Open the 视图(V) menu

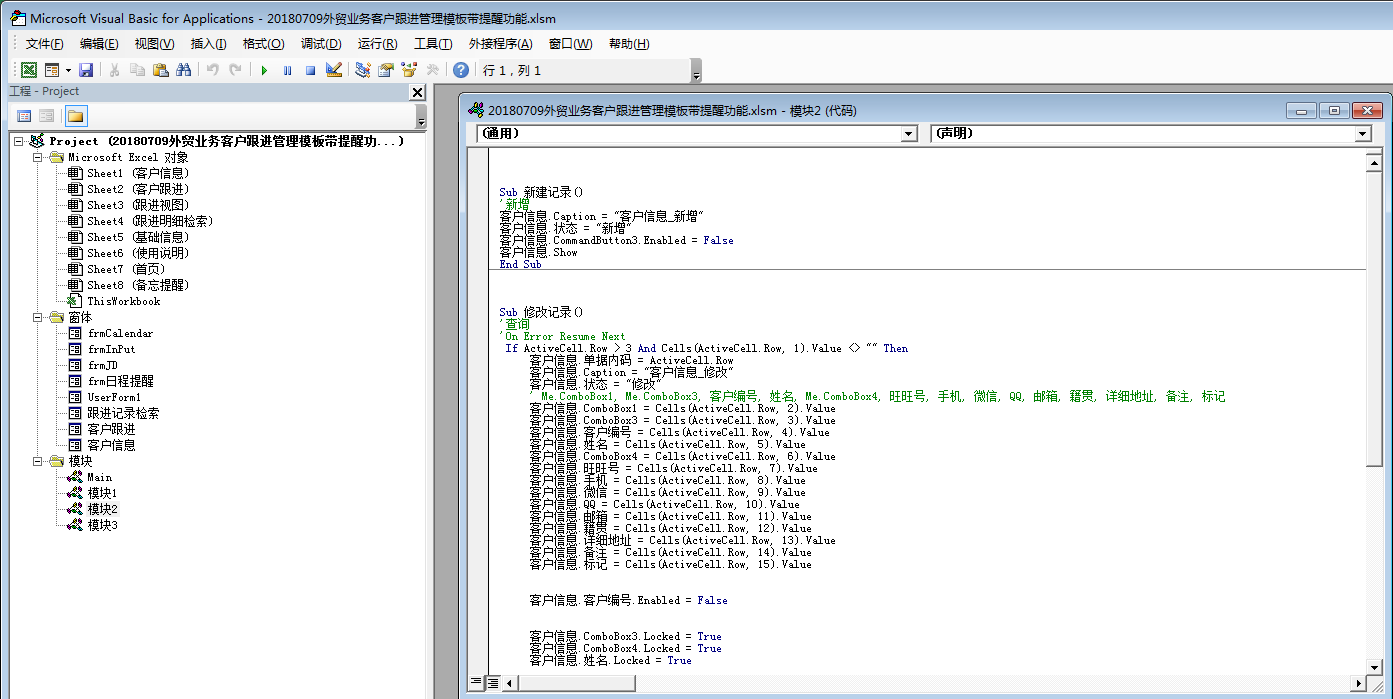[x=154, y=44]
